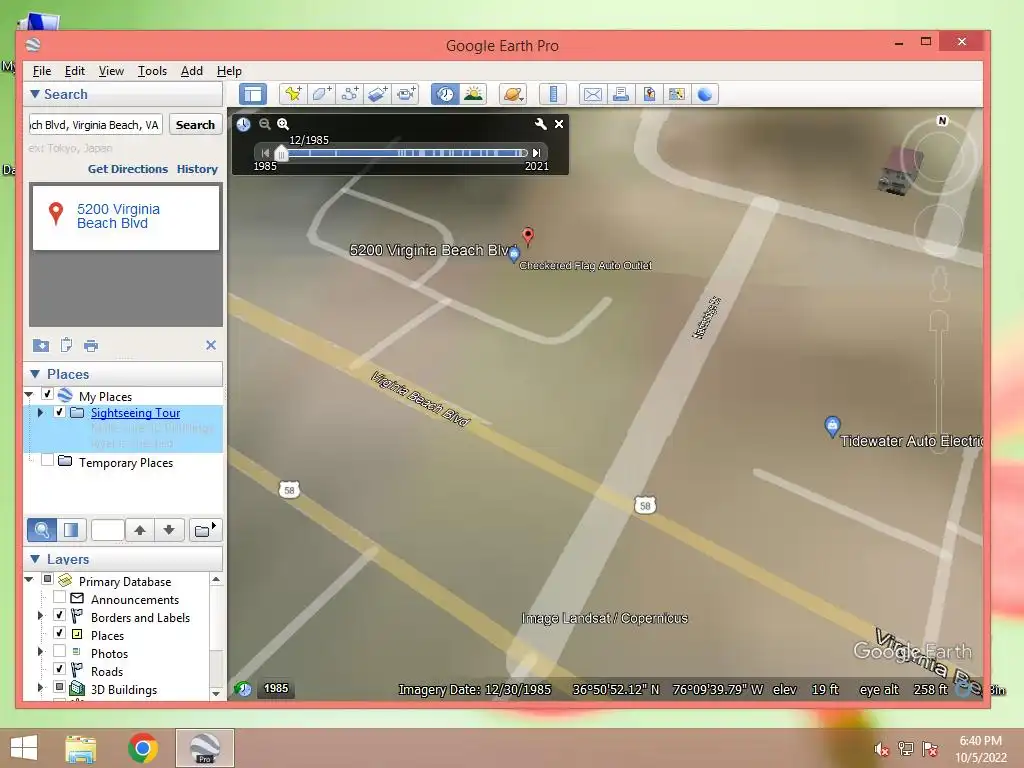Expand the Photos layer
Image resolution: width=1024 pixels, height=768 pixels.
(40, 652)
